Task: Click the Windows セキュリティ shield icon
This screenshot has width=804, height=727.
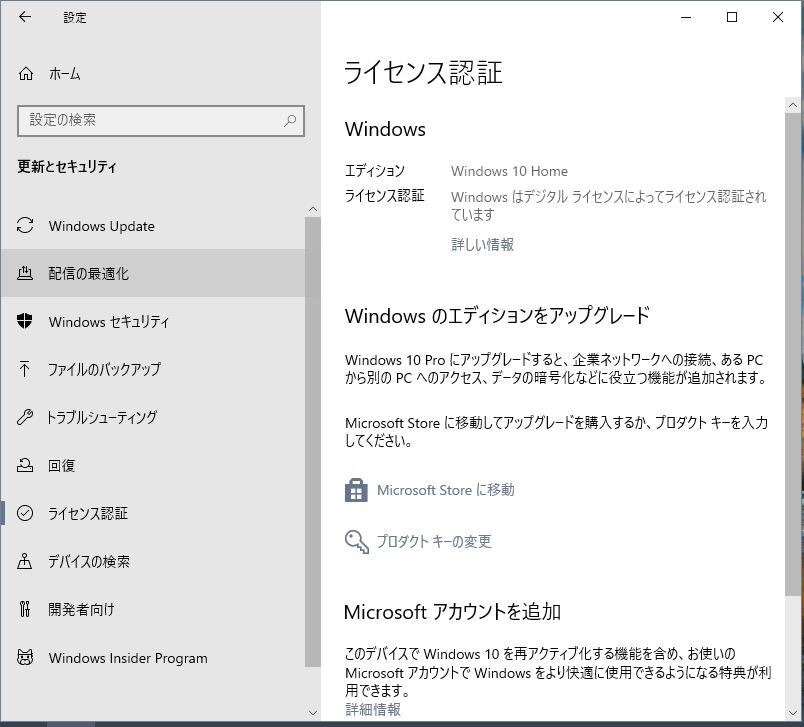Action: (25, 321)
